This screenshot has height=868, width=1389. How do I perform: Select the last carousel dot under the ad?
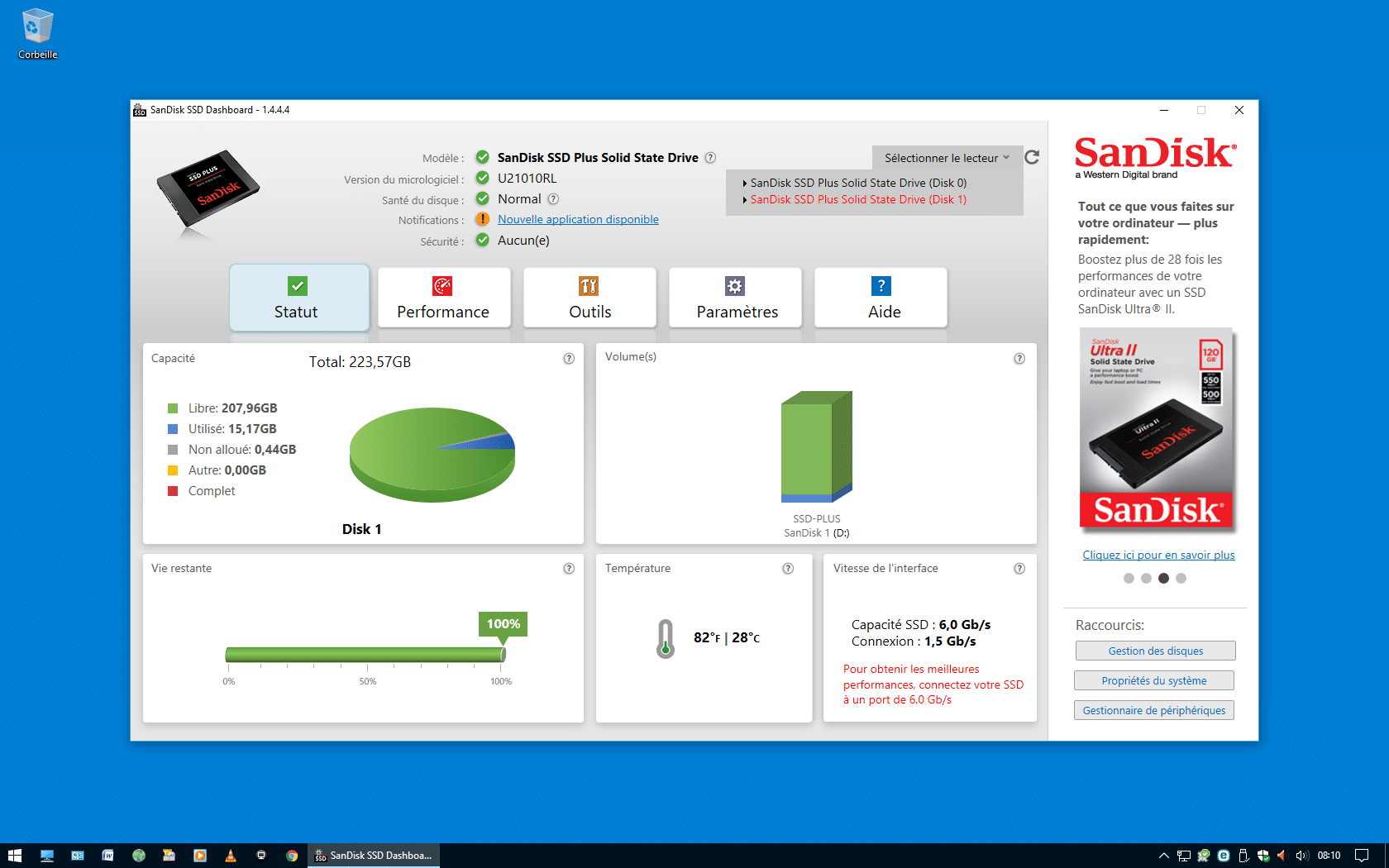(x=1181, y=579)
